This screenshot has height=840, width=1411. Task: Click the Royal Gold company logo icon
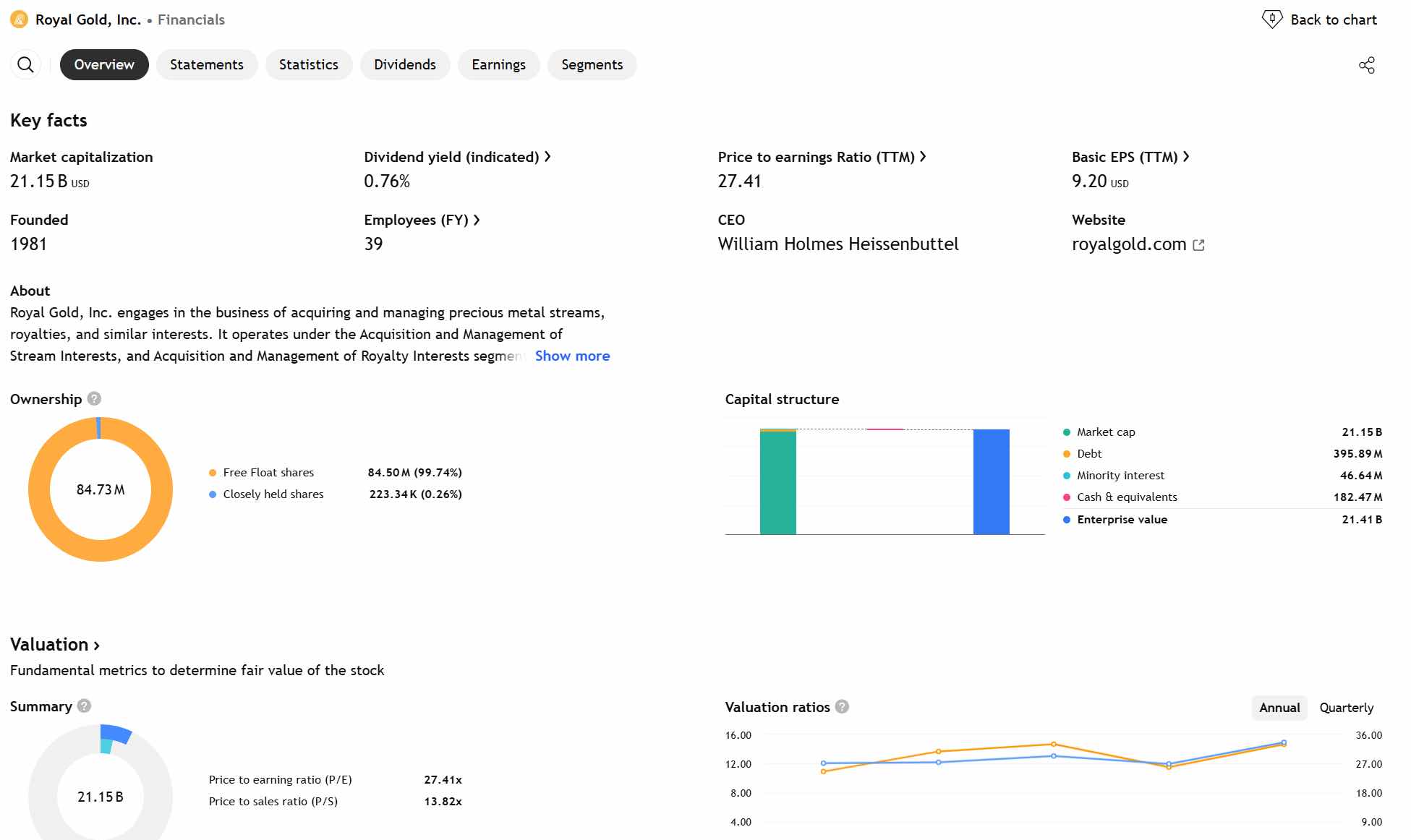[19, 20]
